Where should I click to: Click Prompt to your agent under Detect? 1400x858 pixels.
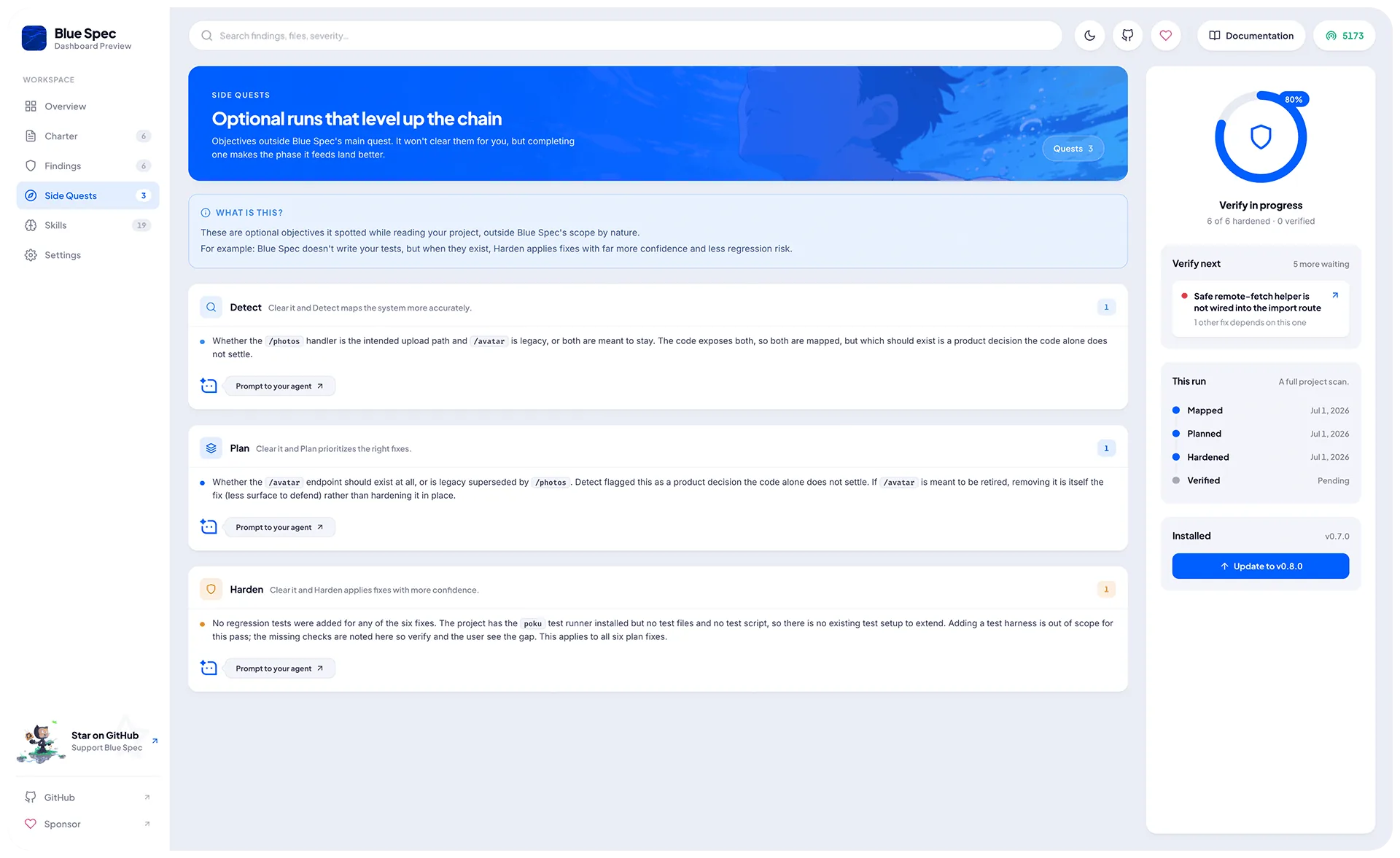point(279,386)
